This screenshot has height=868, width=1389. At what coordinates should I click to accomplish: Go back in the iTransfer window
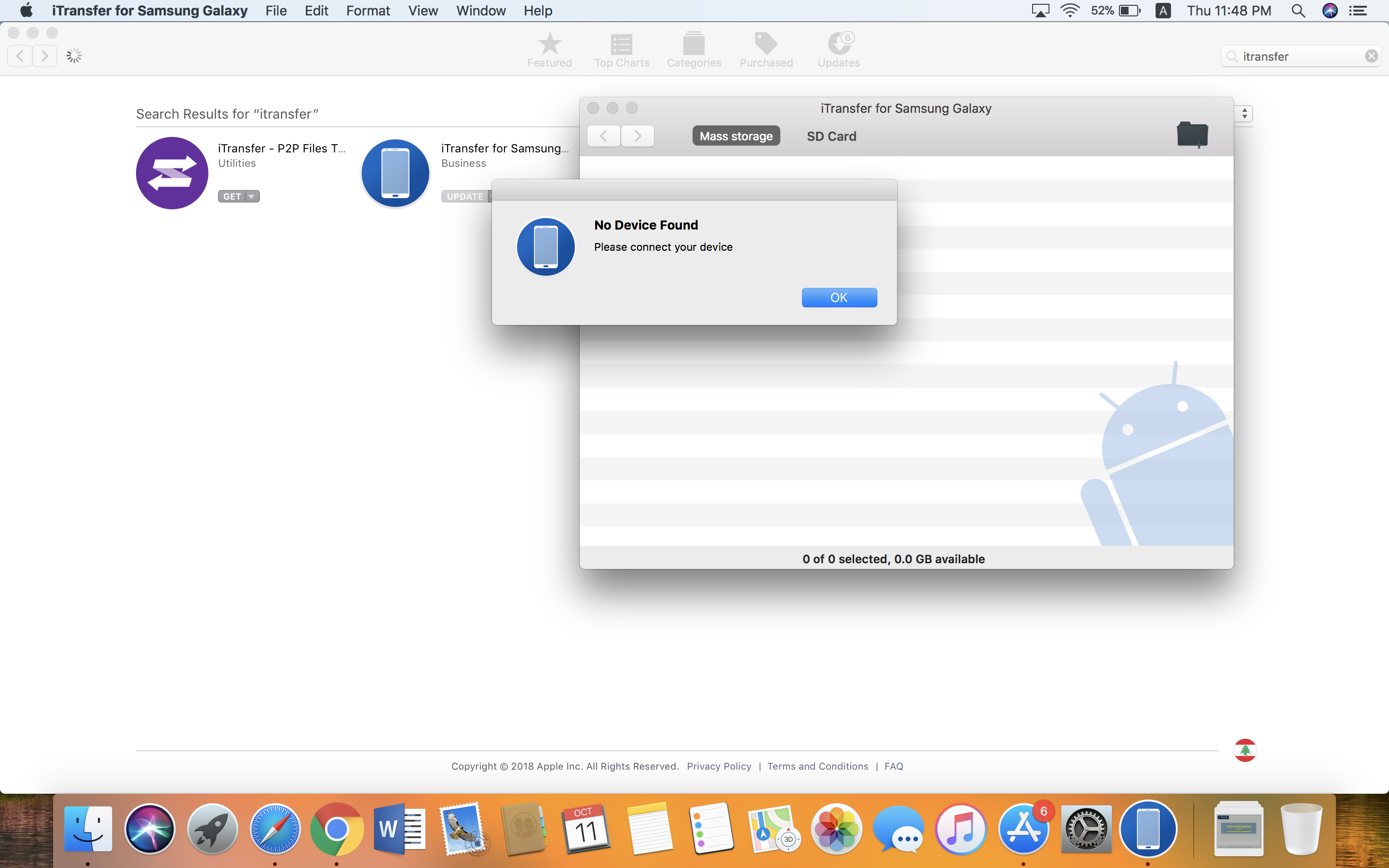(x=603, y=136)
